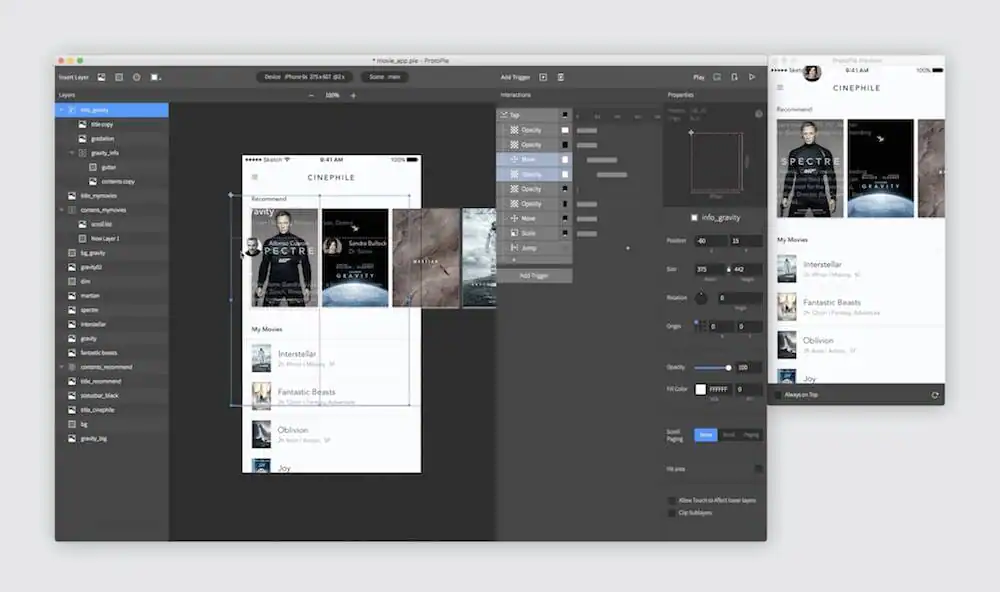This screenshot has height=592, width=1000.
Task: Enable Always on Top in the preview window
Action: (x=778, y=394)
